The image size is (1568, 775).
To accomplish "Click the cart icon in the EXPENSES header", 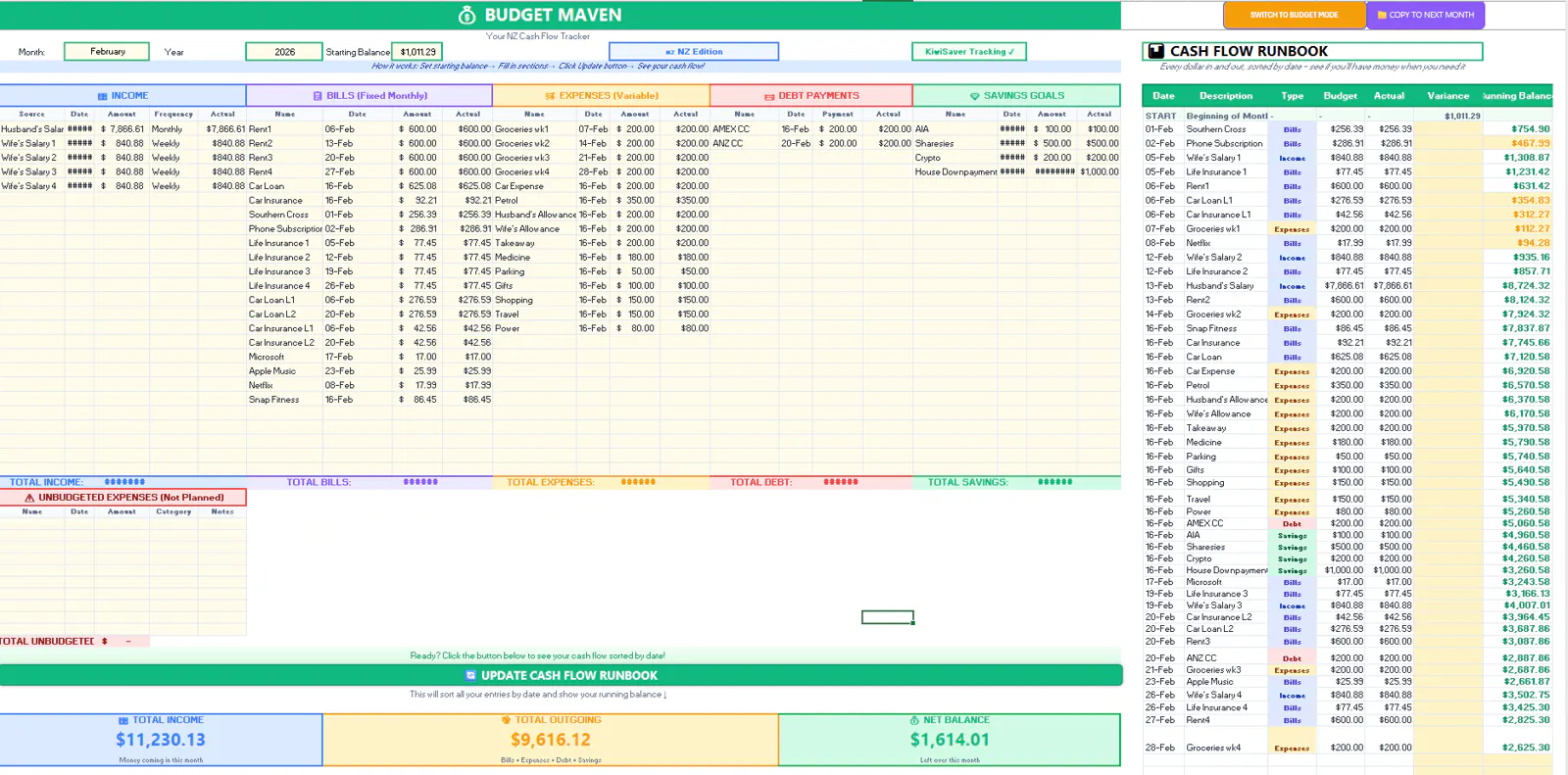I will (x=550, y=96).
